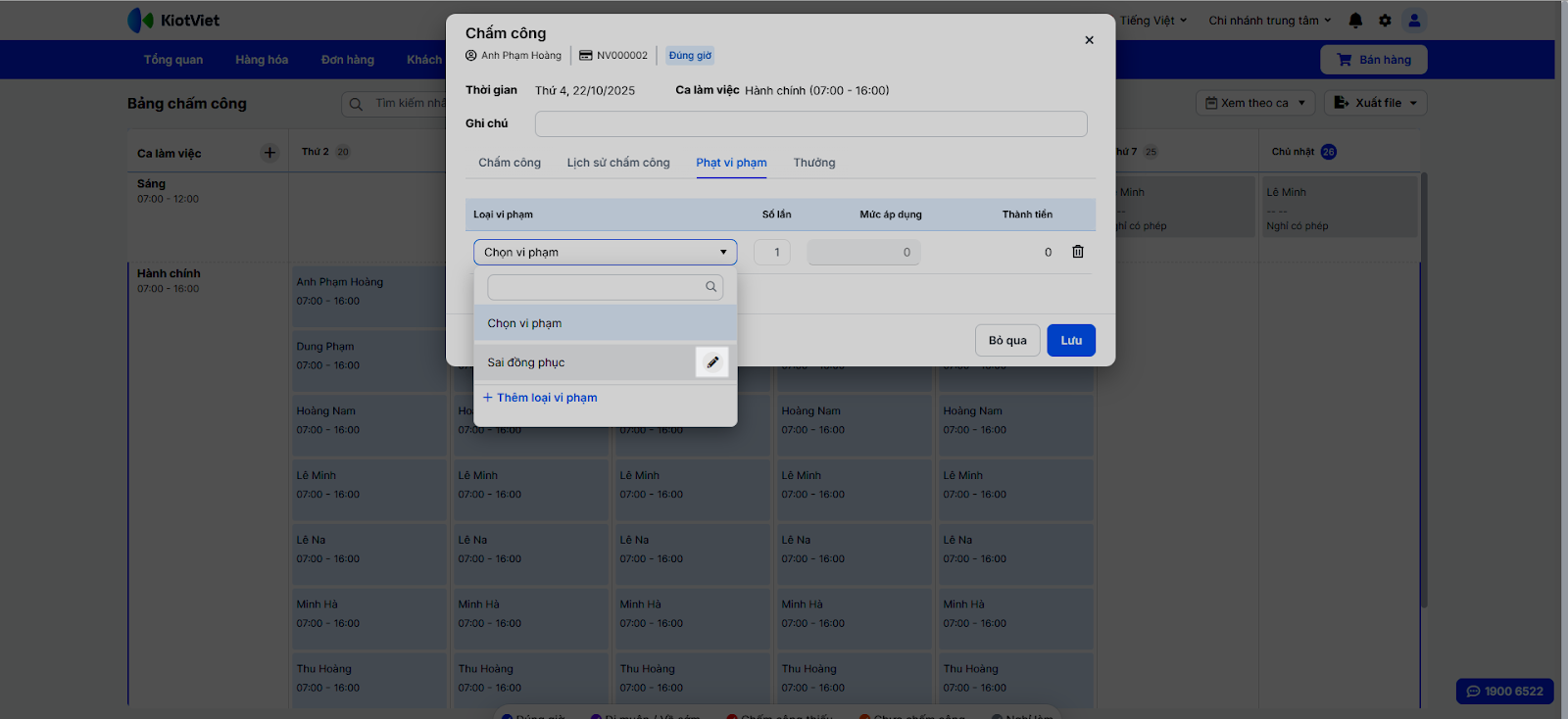
Task: Click the plus icon next to Ca làm việc
Action: [269, 153]
